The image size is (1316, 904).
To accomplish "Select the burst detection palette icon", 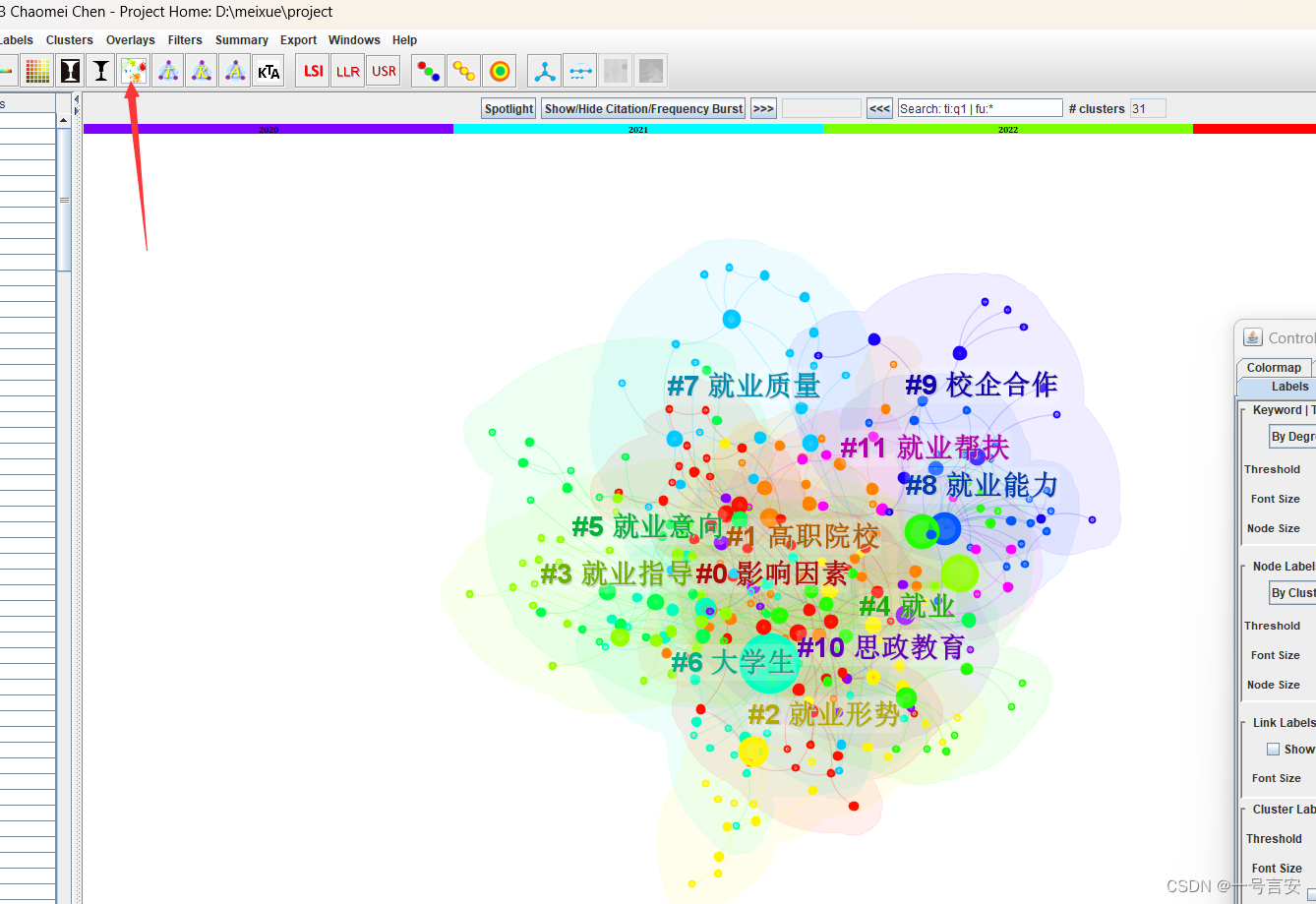I will click(135, 71).
